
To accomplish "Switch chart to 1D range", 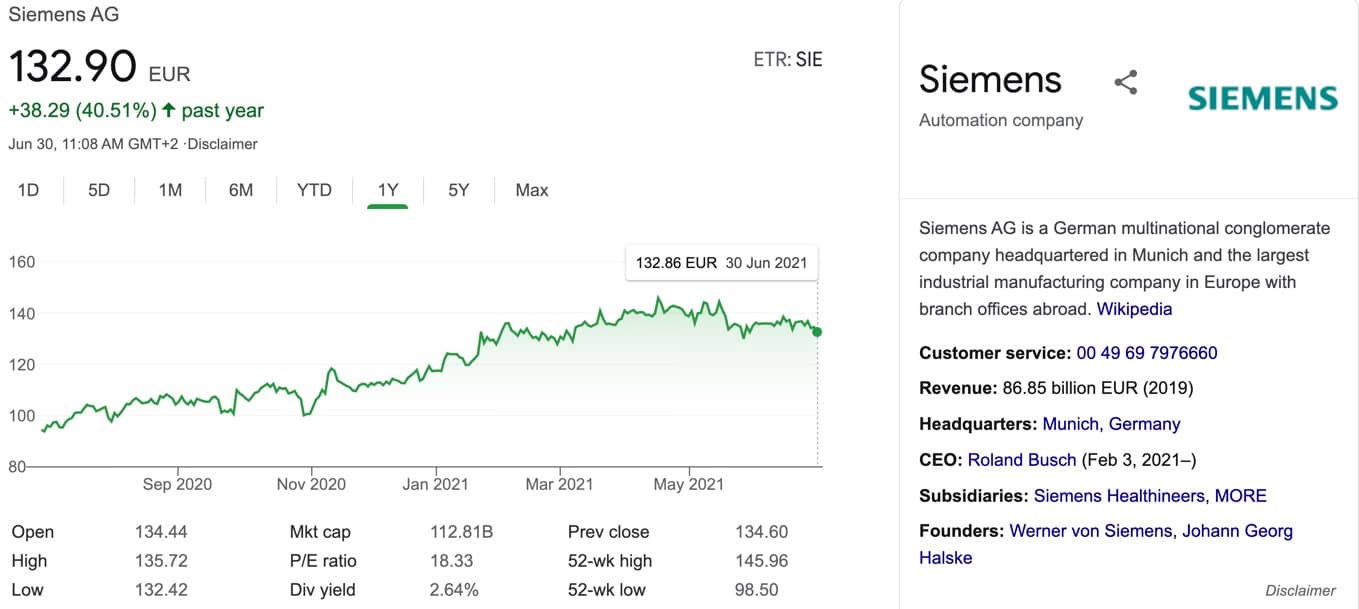I will point(28,190).
